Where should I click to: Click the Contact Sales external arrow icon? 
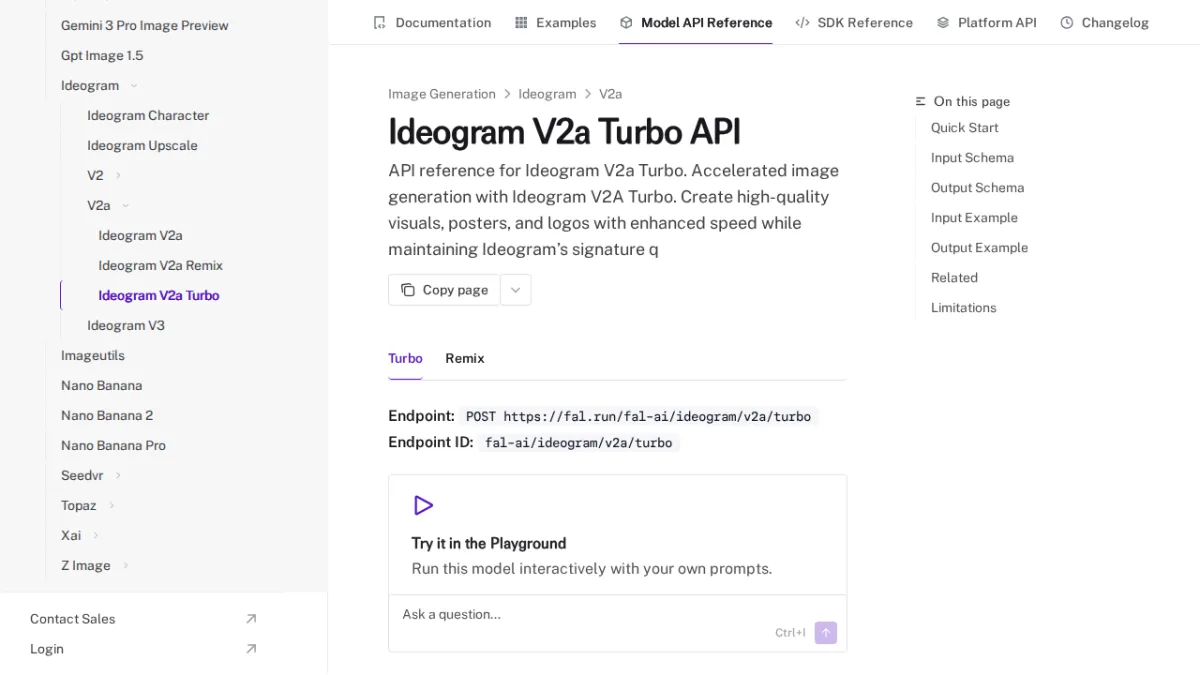click(x=251, y=619)
